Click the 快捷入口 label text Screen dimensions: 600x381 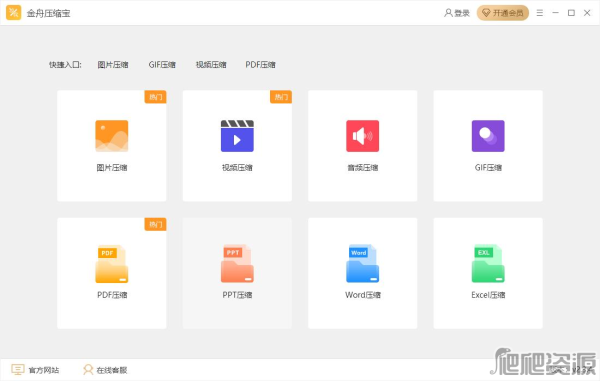[x=65, y=65]
